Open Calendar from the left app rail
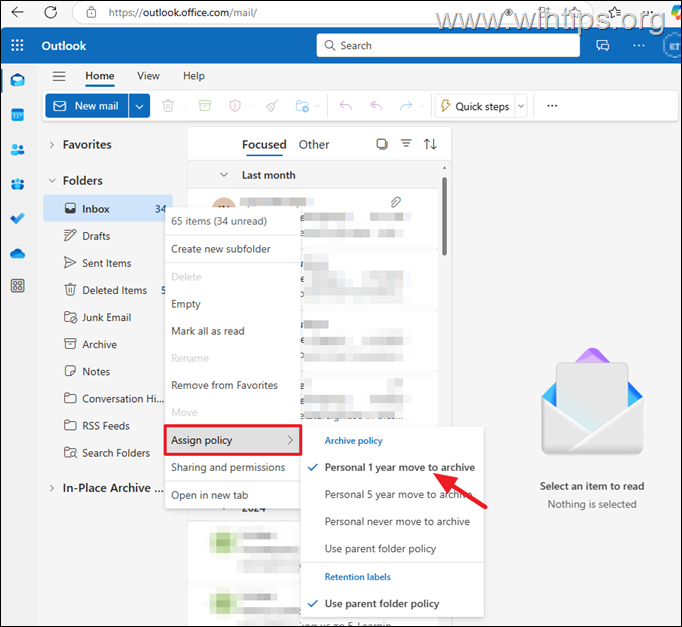Viewport: 682px width, 627px height. pyautogui.click(x=17, y=115)
